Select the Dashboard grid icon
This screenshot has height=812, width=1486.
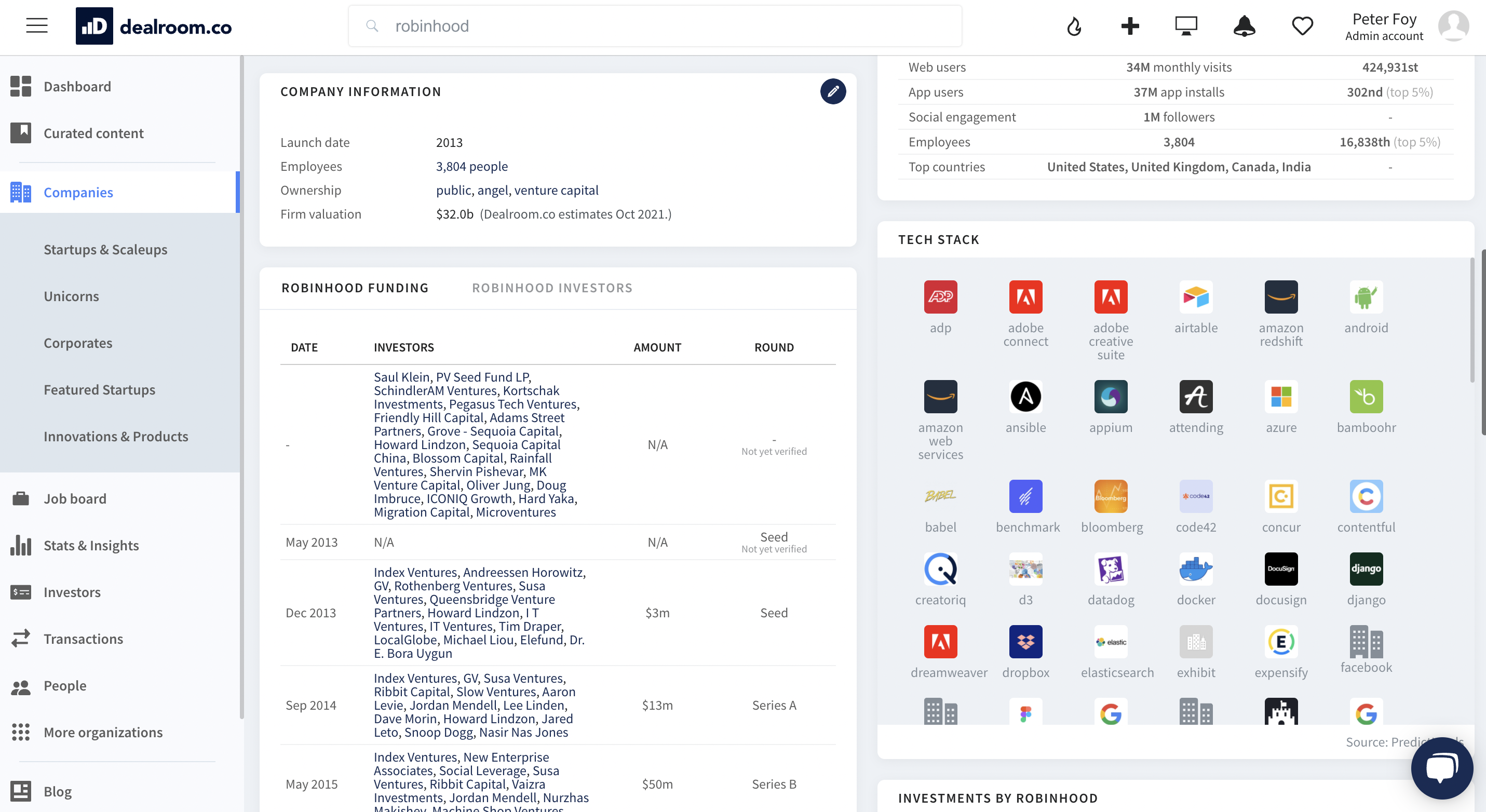tap(21, 86)
